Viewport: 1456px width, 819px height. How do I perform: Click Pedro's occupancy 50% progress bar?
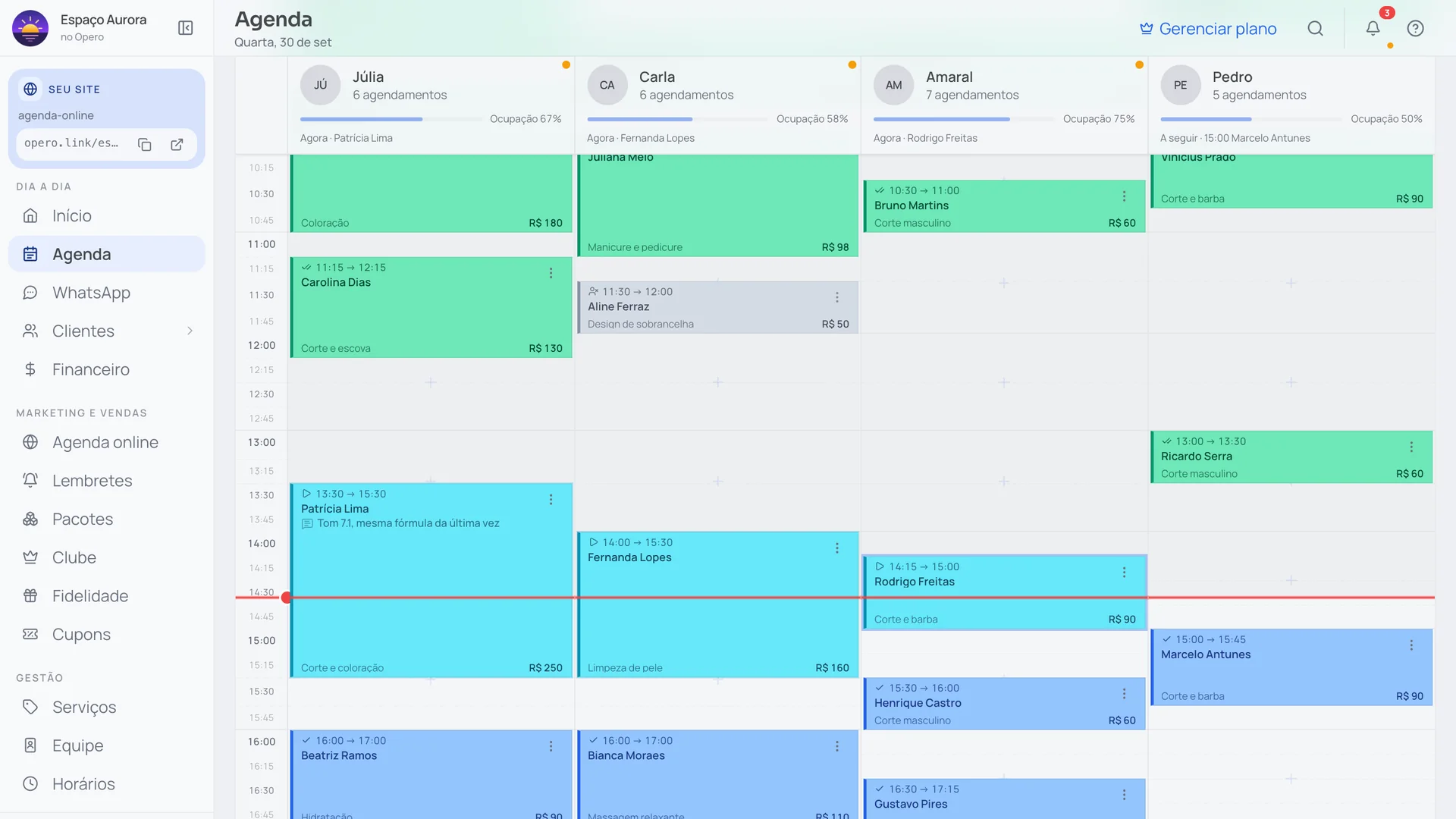[1251, 119]
